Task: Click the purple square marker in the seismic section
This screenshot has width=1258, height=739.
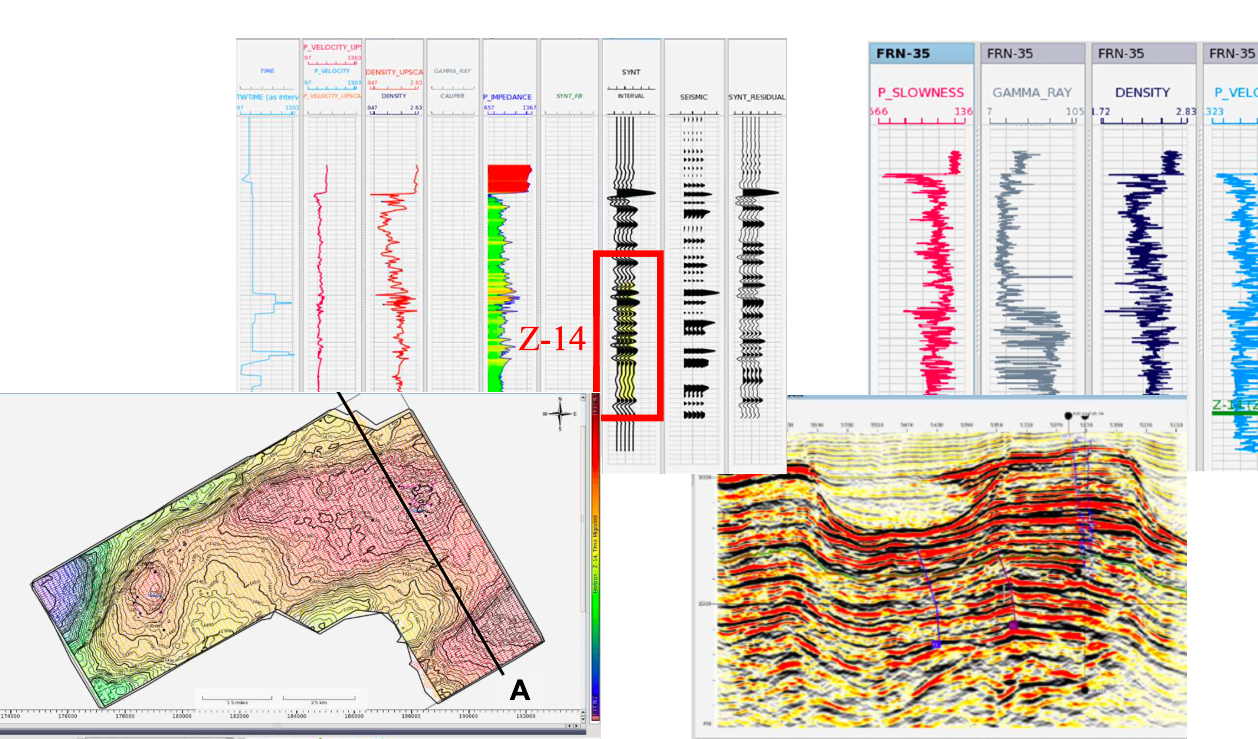Action: (x=1012, y=625)
